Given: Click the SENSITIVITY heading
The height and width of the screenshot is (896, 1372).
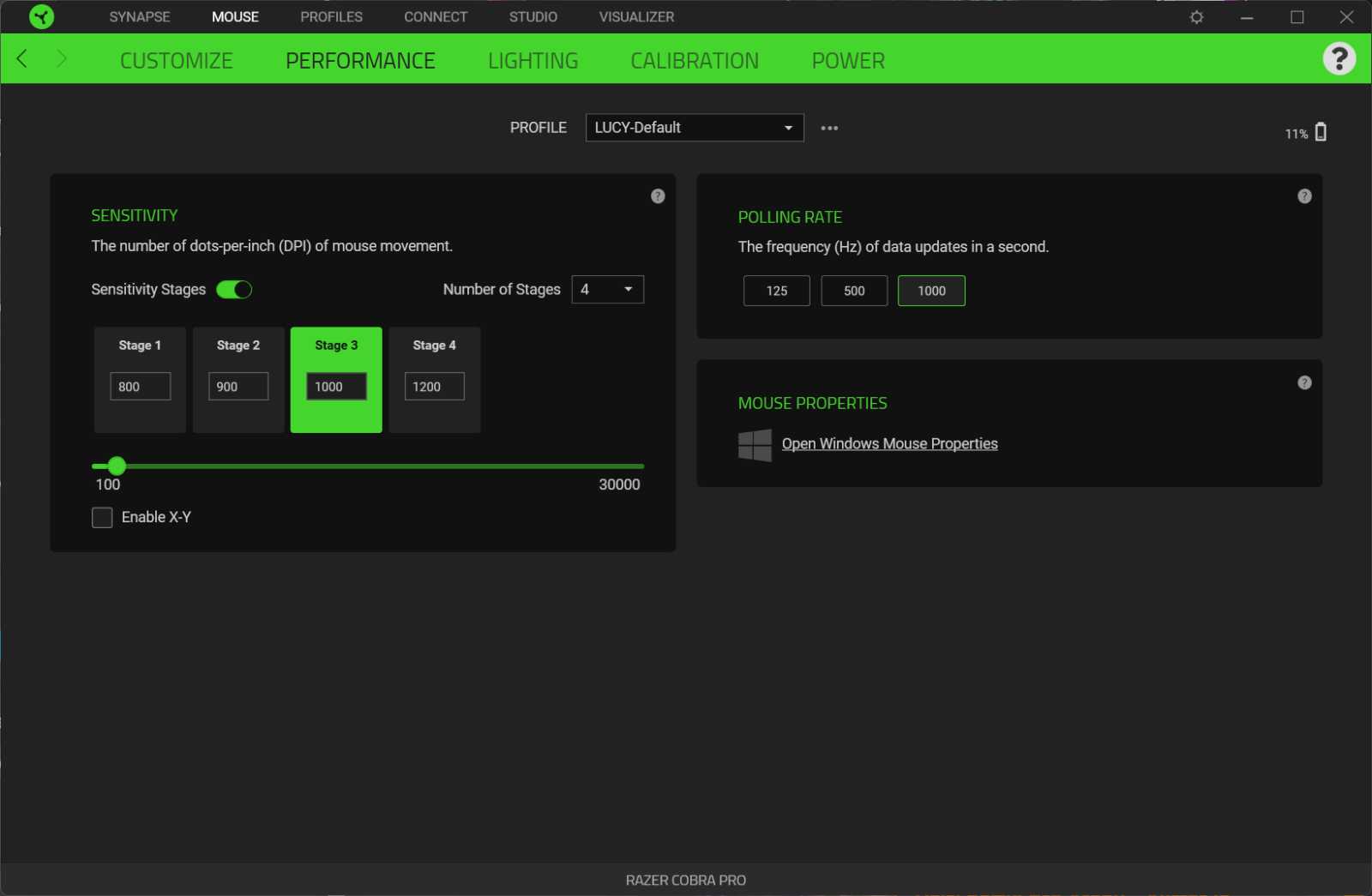Looking at the screenshot, I should (x=135, y=215).
